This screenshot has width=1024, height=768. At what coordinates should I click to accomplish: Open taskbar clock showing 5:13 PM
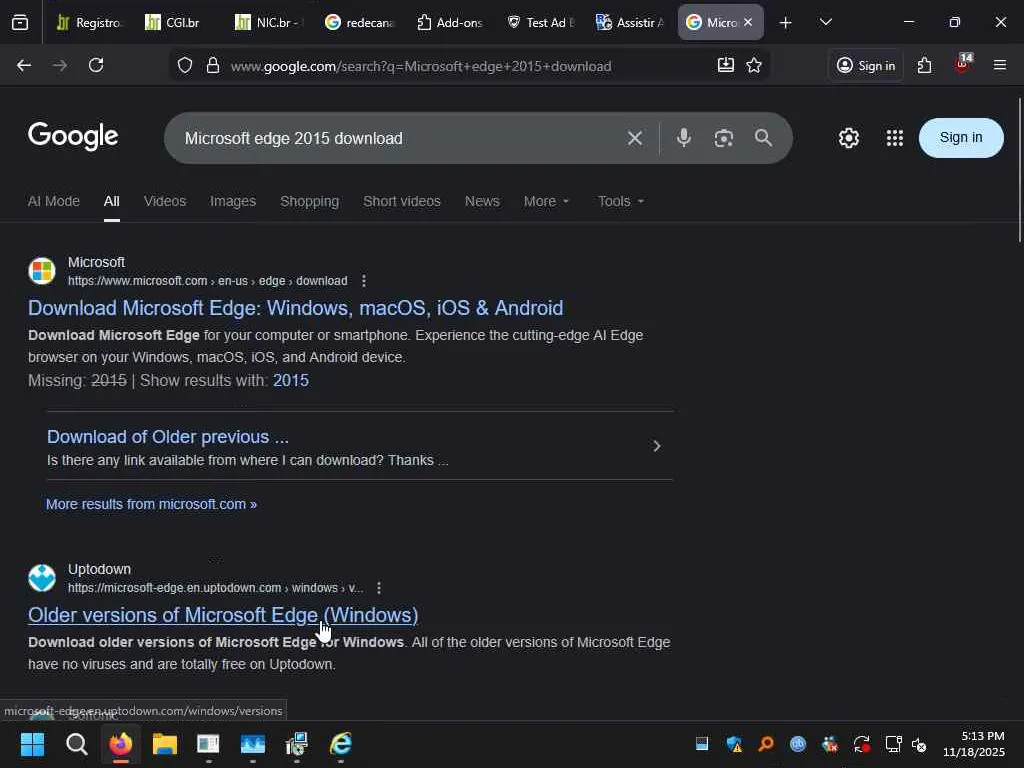click(973, 744)
